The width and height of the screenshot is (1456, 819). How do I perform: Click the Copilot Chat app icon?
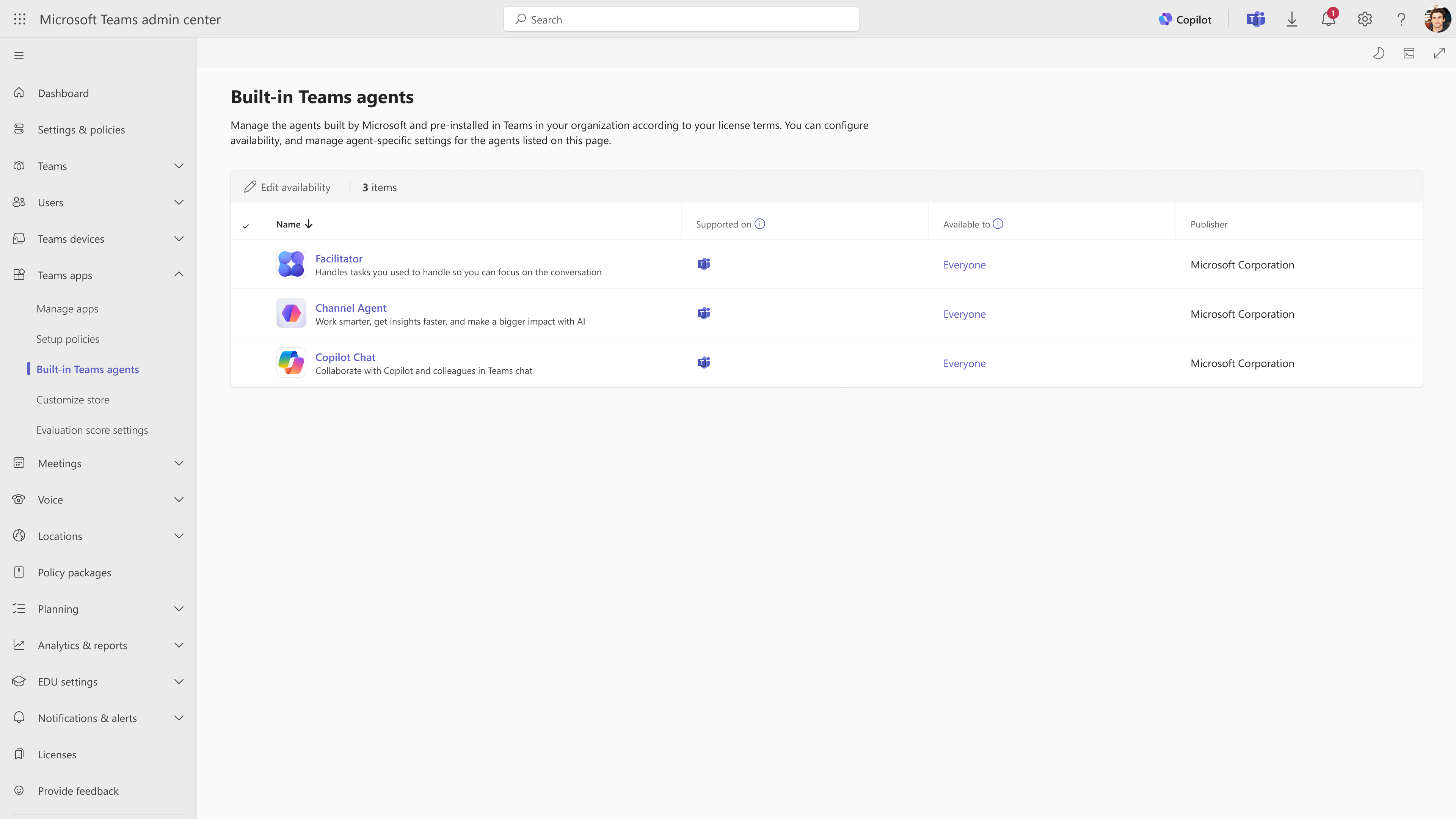[x=291, y=362]
